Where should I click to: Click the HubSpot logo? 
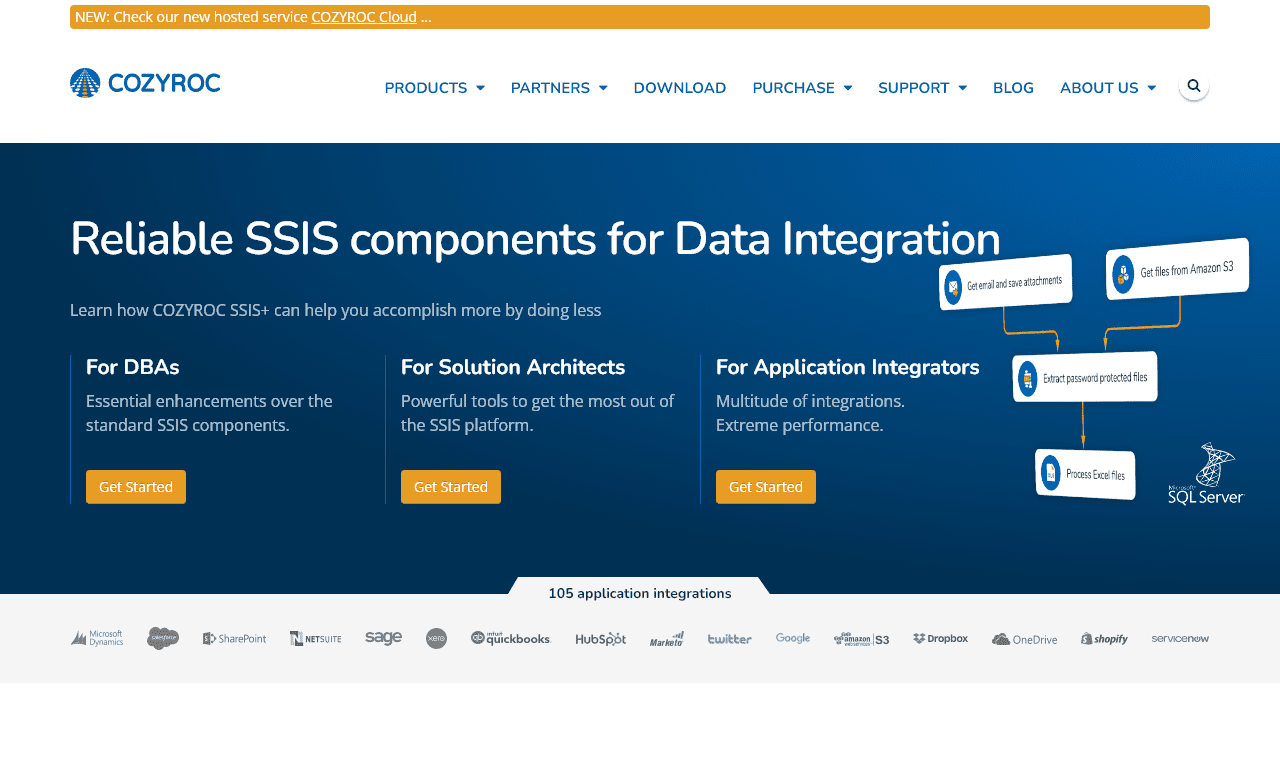coord(601,639)
